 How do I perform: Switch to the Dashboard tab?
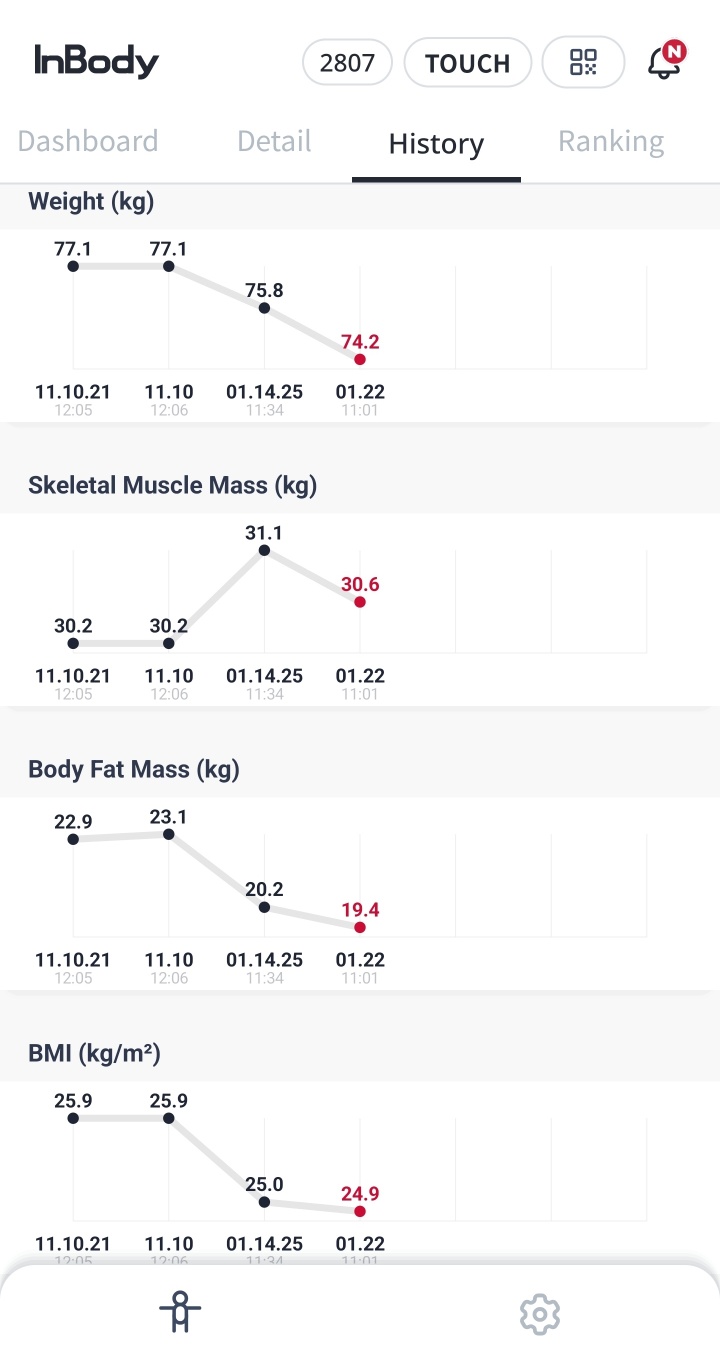tap(88, 141)
